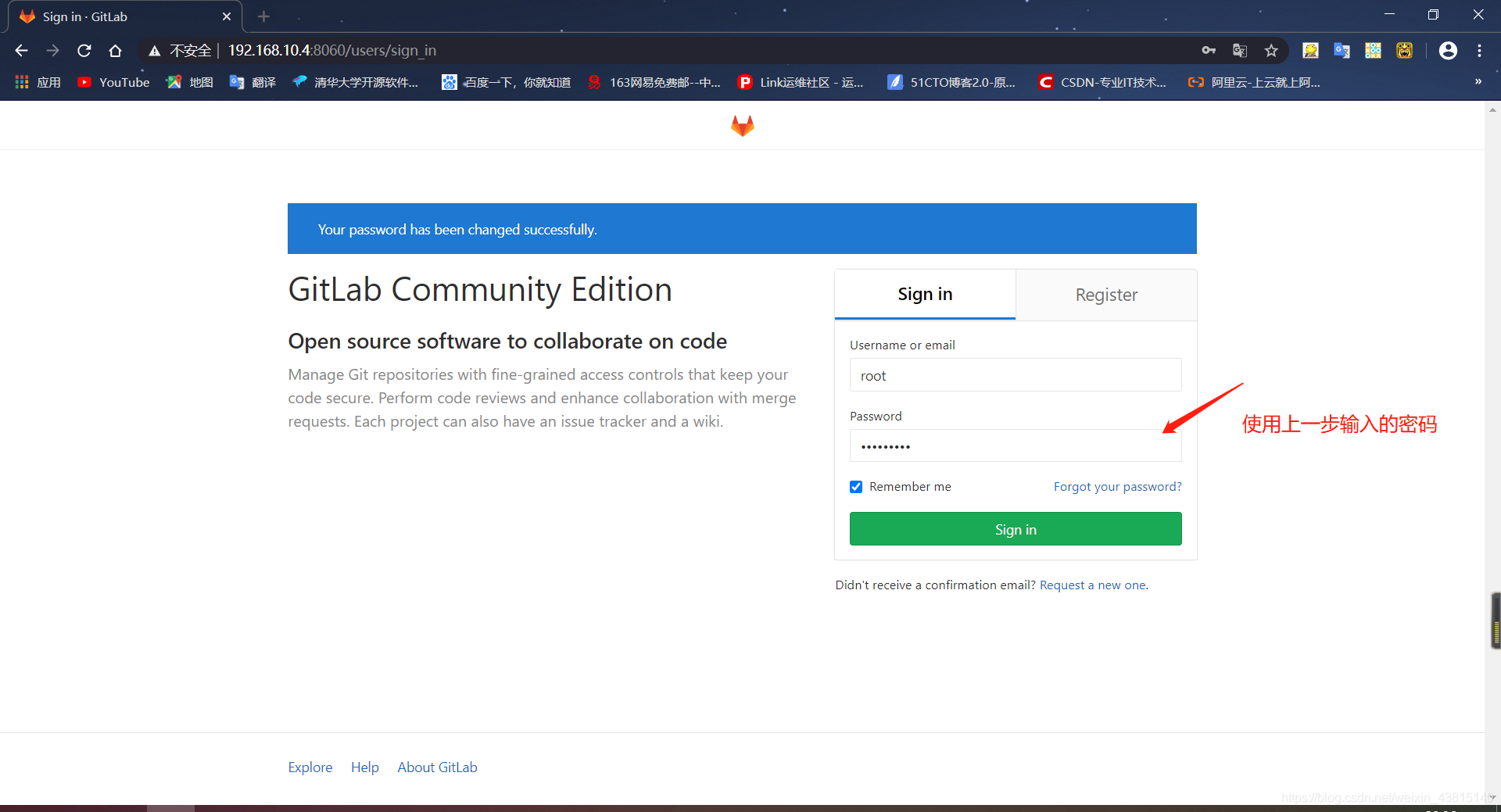The height and width of the screenshot is (812, 1501).
Task: Open the Help footer link
Action: click(x=364, y=767)
